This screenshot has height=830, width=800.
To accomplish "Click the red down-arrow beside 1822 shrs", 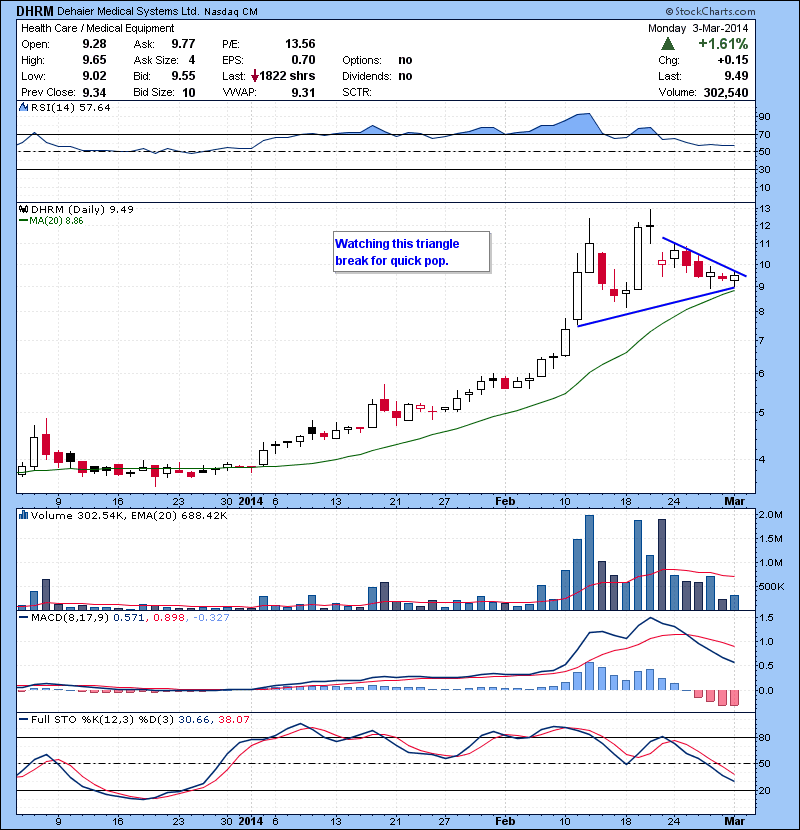I will tap(255, 76).
